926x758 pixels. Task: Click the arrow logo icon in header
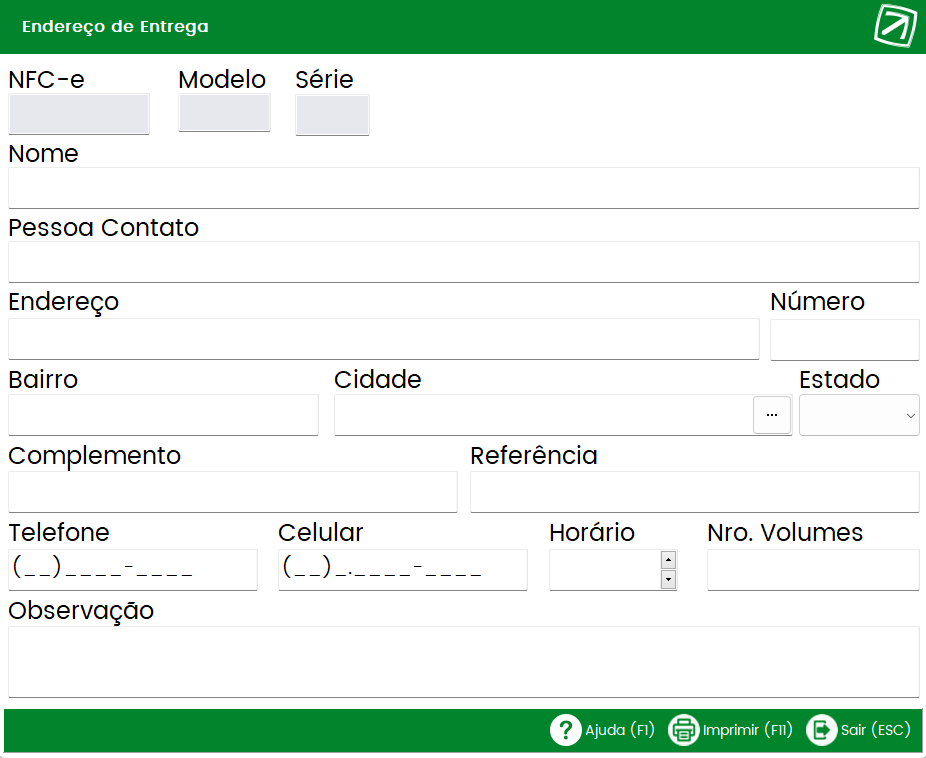pos(895,25)
